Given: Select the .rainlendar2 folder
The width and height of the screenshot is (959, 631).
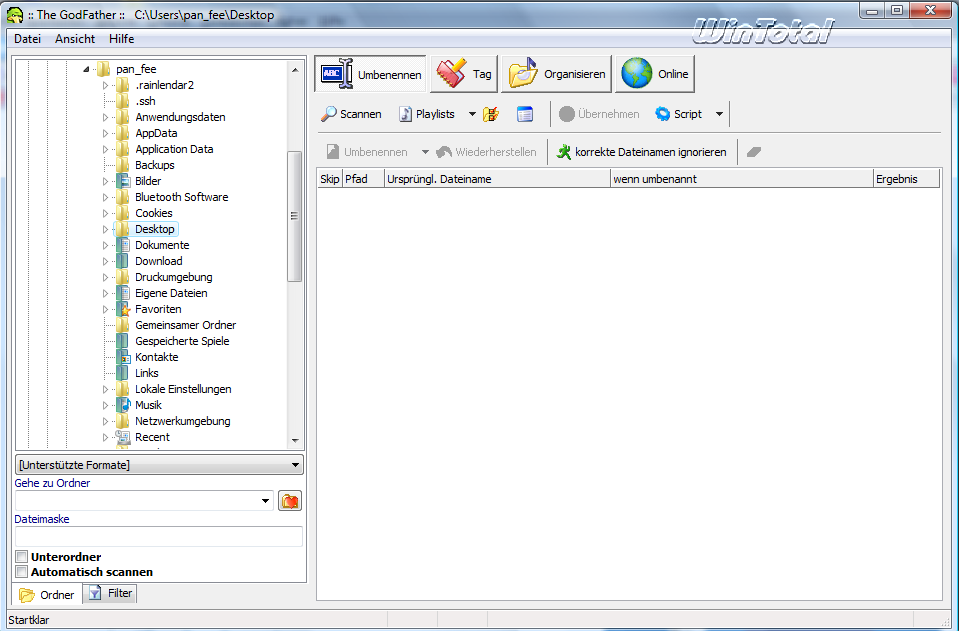Looking at the screenshot, I should [x=165, y=85].
